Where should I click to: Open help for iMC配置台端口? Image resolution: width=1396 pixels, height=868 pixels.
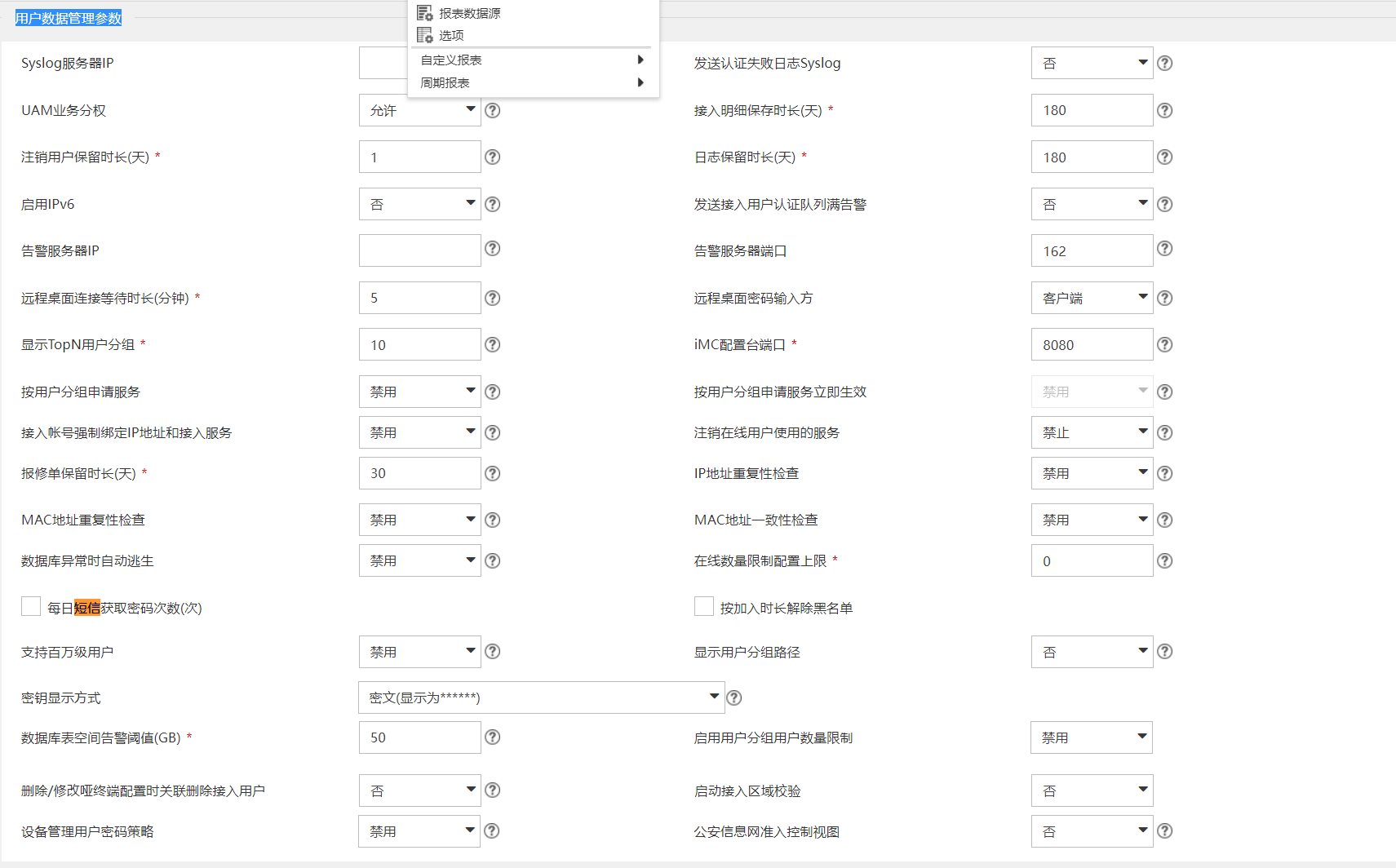(x=1165, y=344)
